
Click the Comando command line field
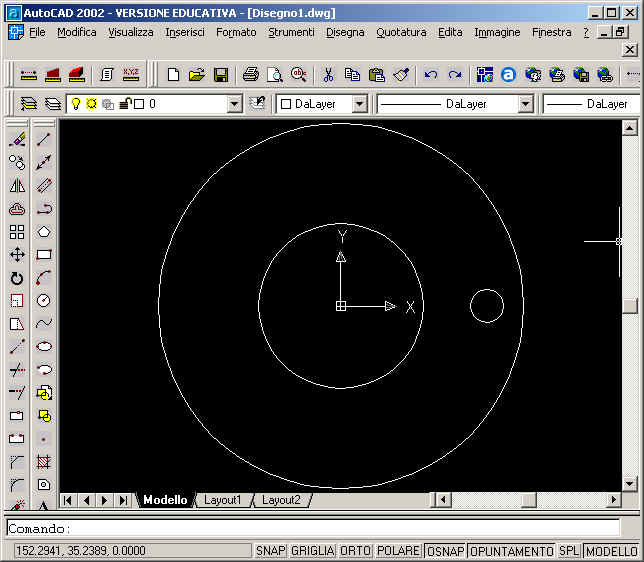[320, 528]
